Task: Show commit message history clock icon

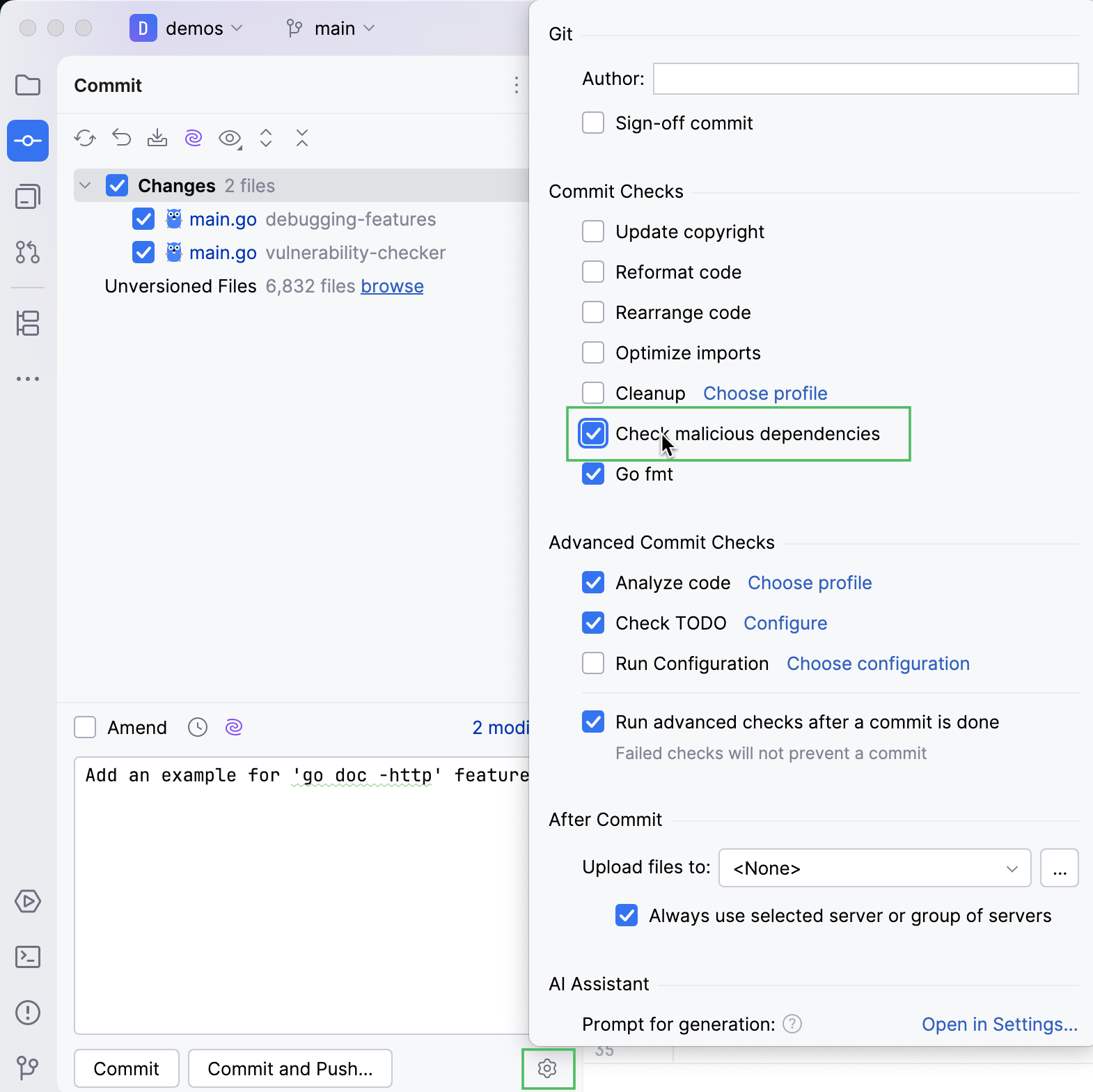Action: click(198, 728)
